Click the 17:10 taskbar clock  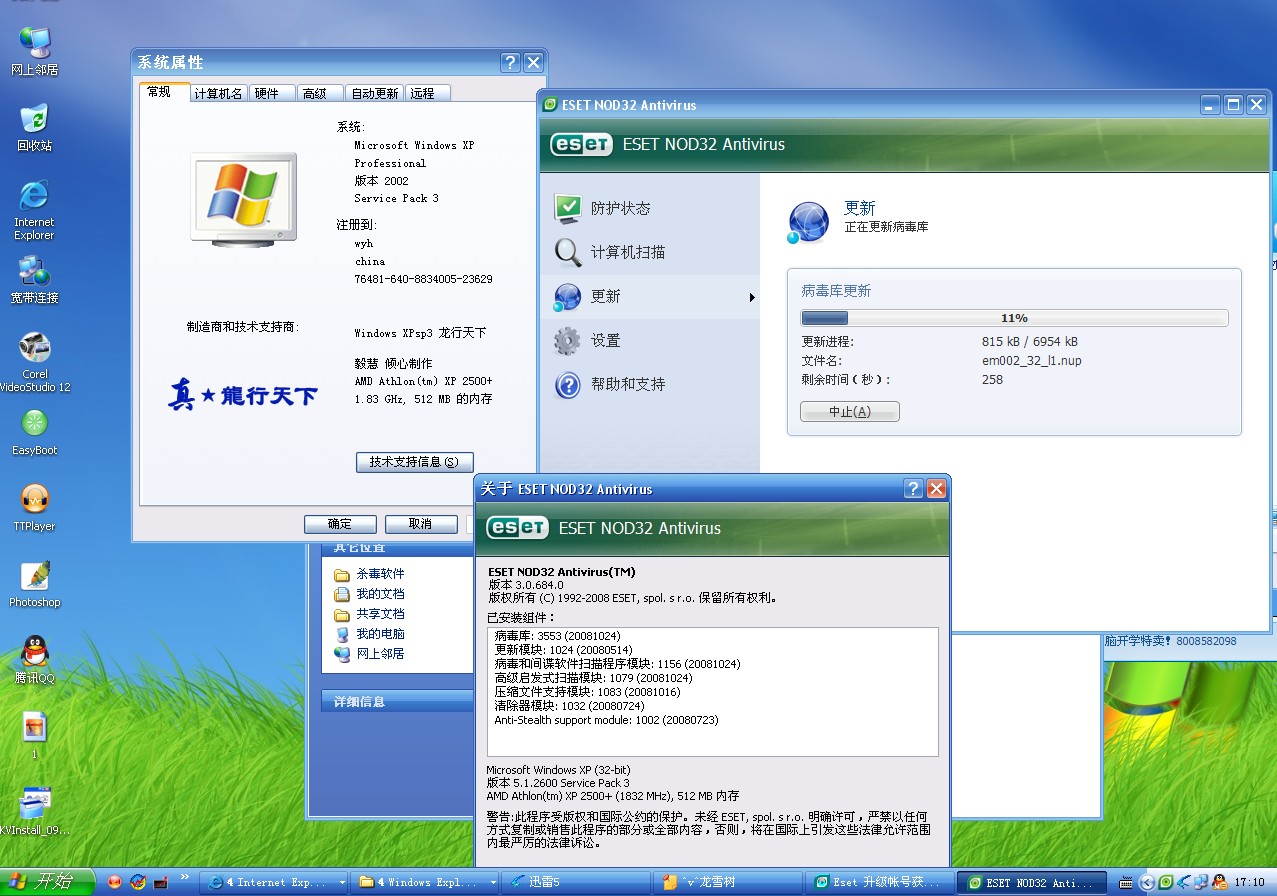pos(1249,882)
